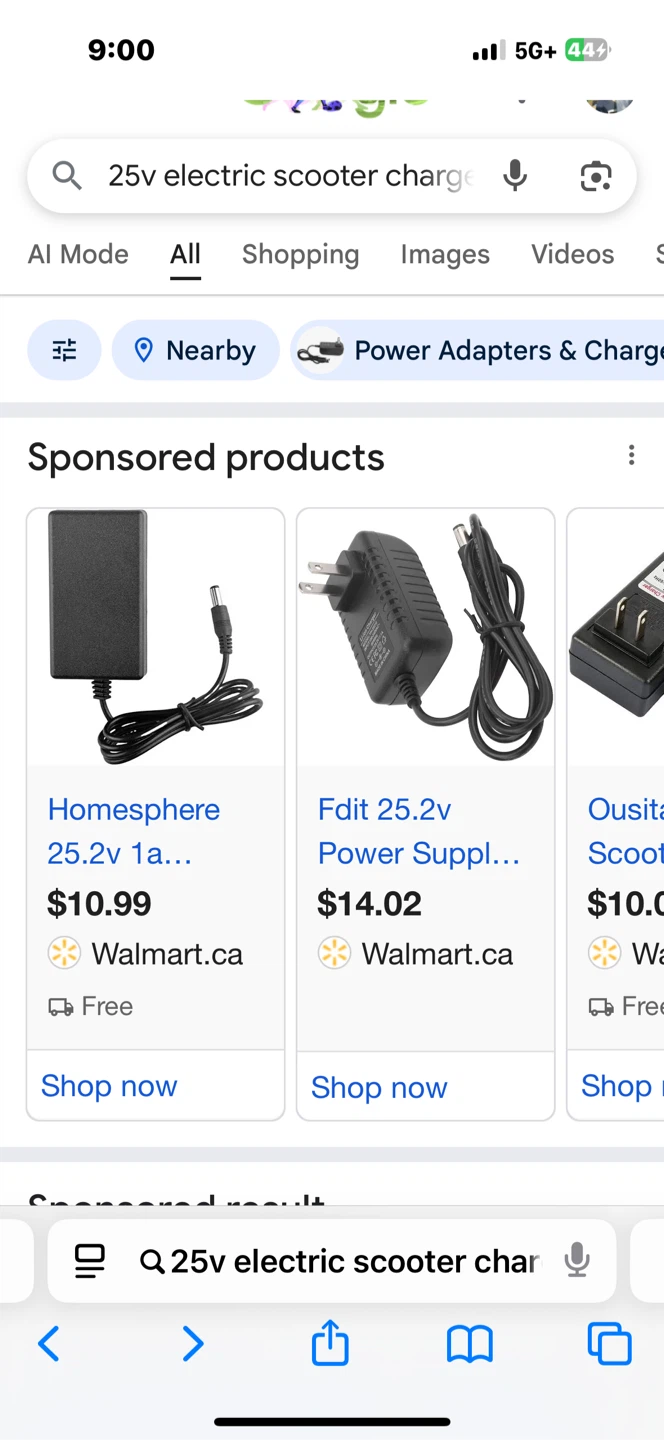The image size is (664, 1440).
Task: Tap Safari forward arrow
Action: 193,1343
